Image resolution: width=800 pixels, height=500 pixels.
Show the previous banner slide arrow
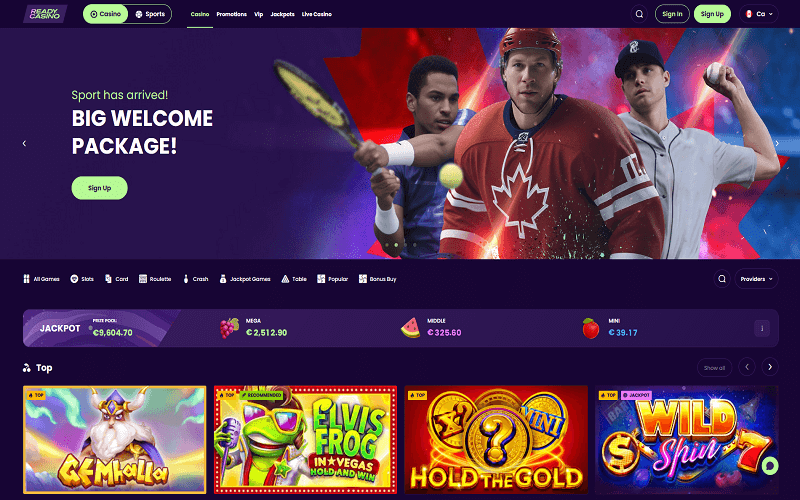[x=24, y=143]
